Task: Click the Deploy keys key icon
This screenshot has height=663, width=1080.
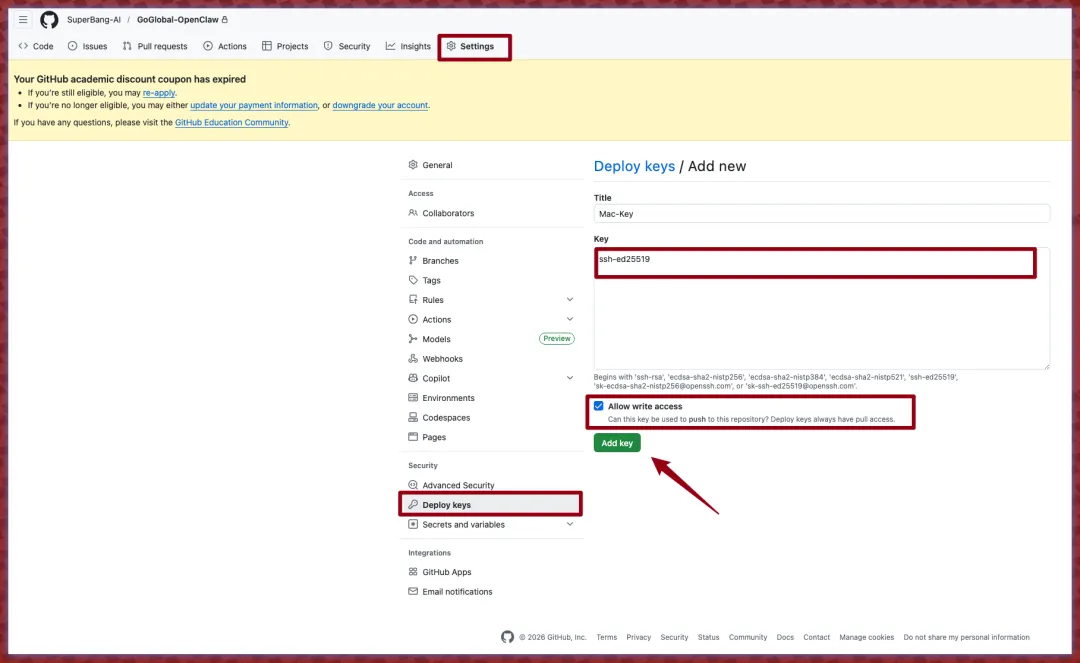Action: tap(413, 505)
